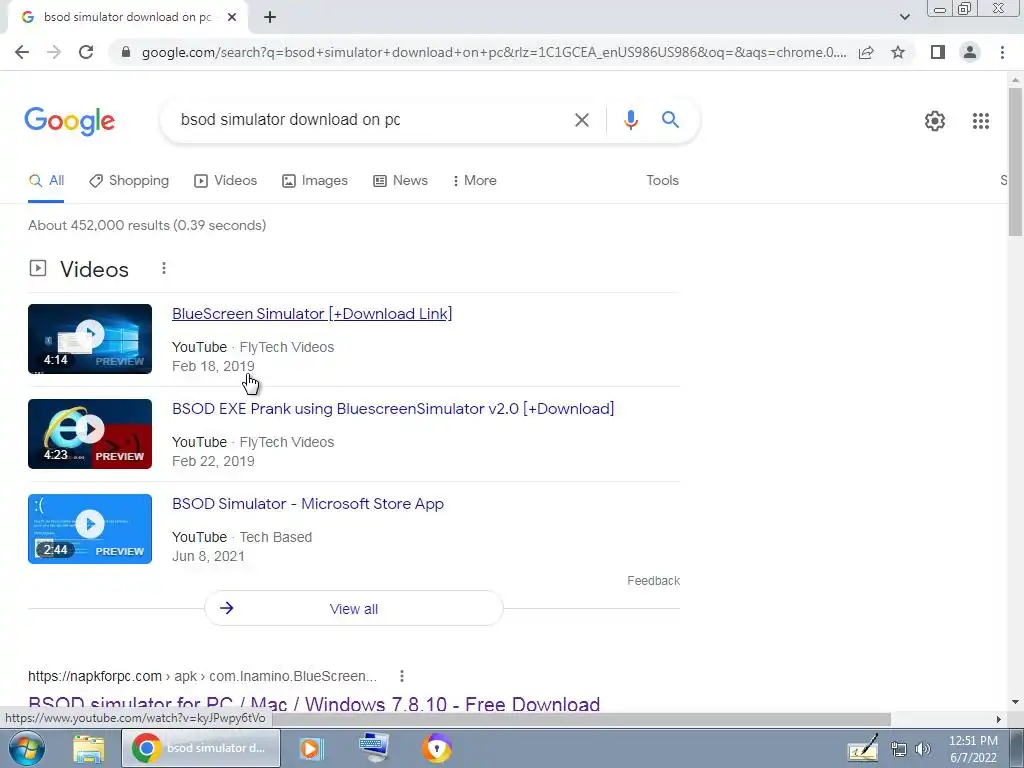This screenshot has height=768, width=1024.
Task: Clear the search box with the X
Action: pos(581,120)
